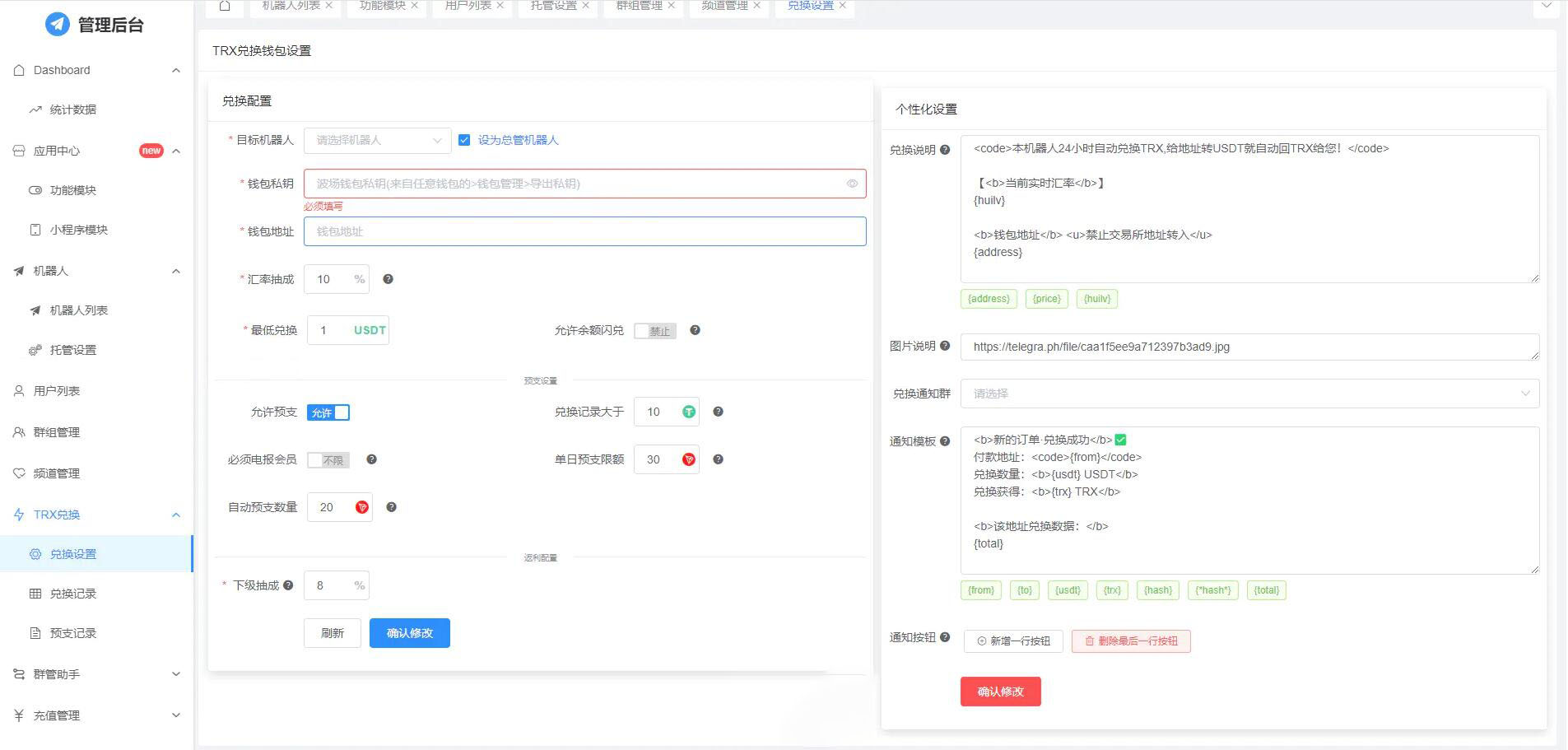Open 统计数据 from the sidebar

pyautogui.click(x=72, y=109)
